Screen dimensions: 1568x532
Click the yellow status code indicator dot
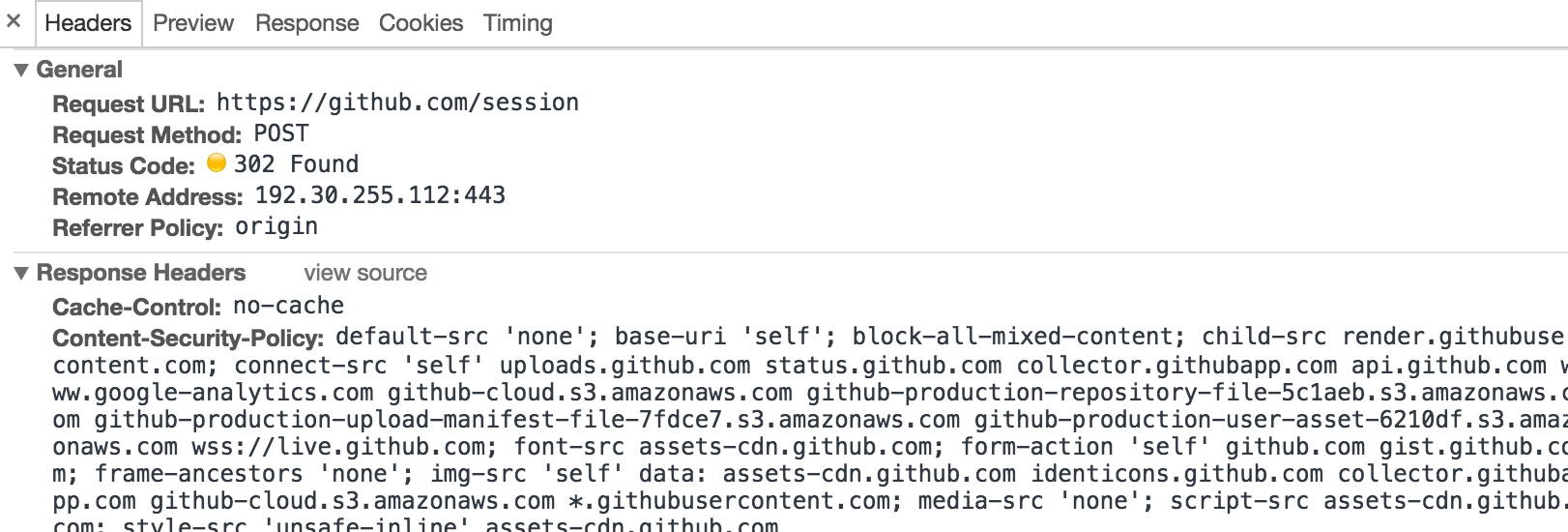pyautogui.click(x=217, y=163)
